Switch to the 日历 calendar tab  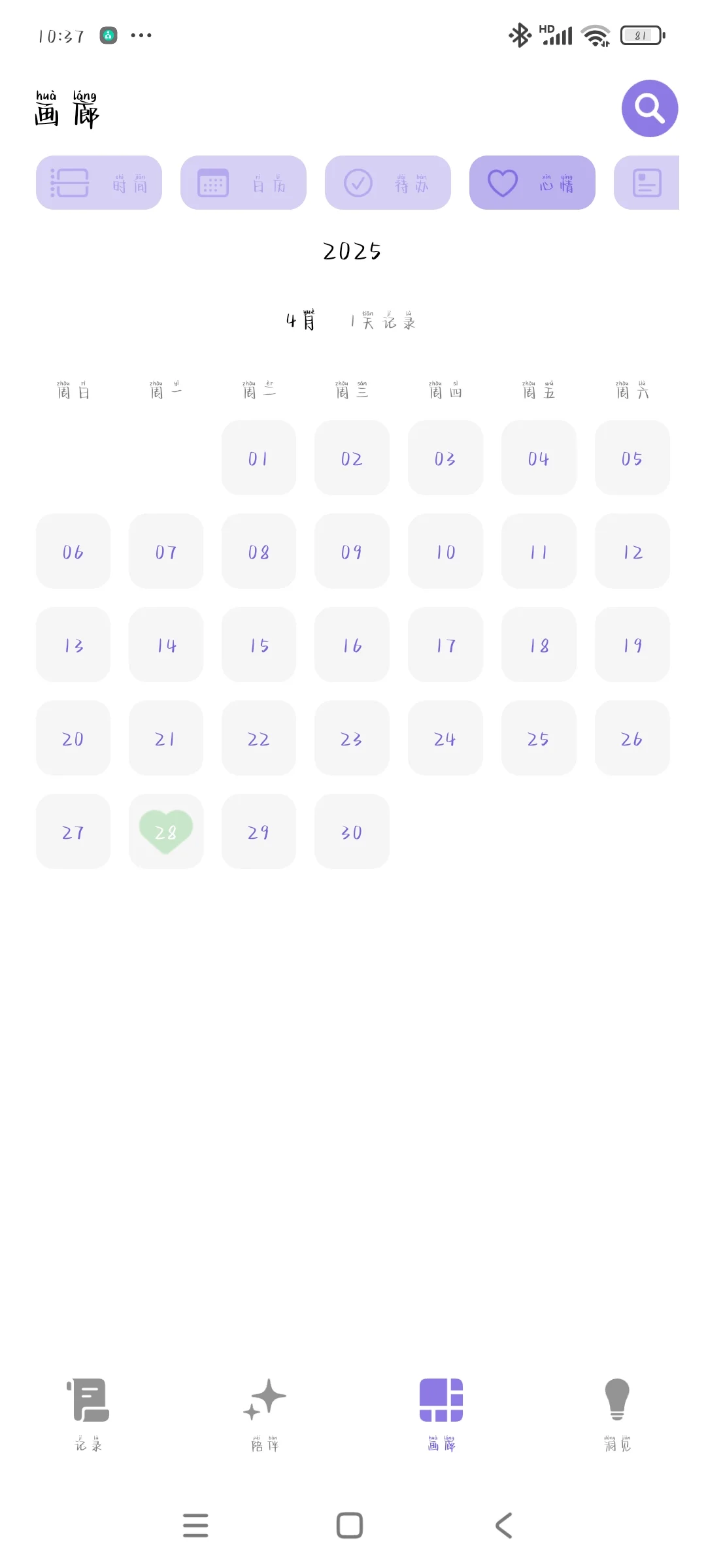click(243, 183)
